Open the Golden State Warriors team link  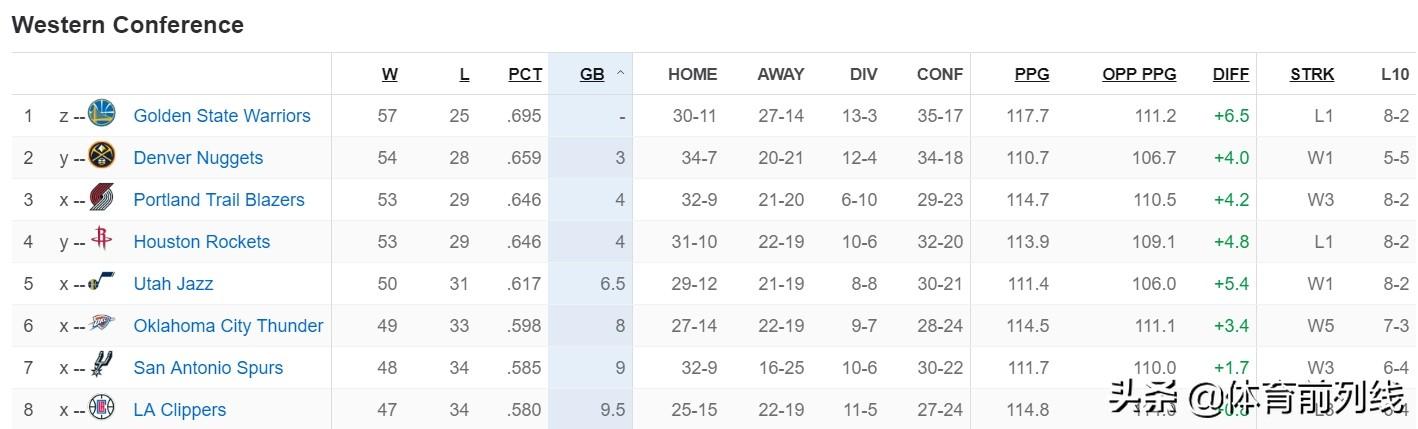point(222,115)
